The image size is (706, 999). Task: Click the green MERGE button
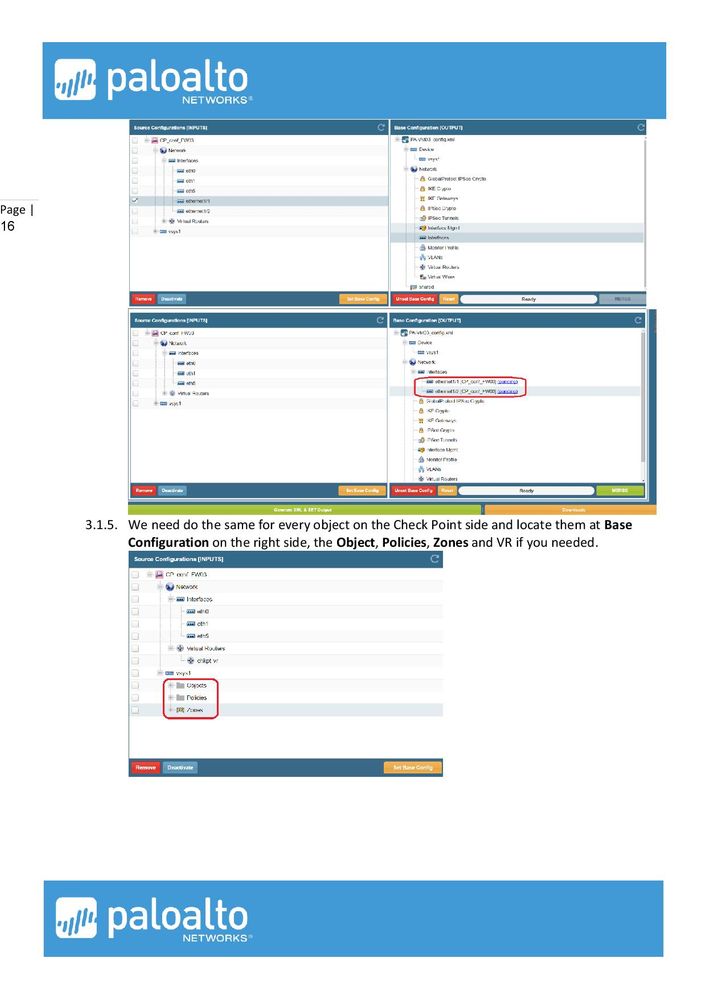click(x=620, y=491)
